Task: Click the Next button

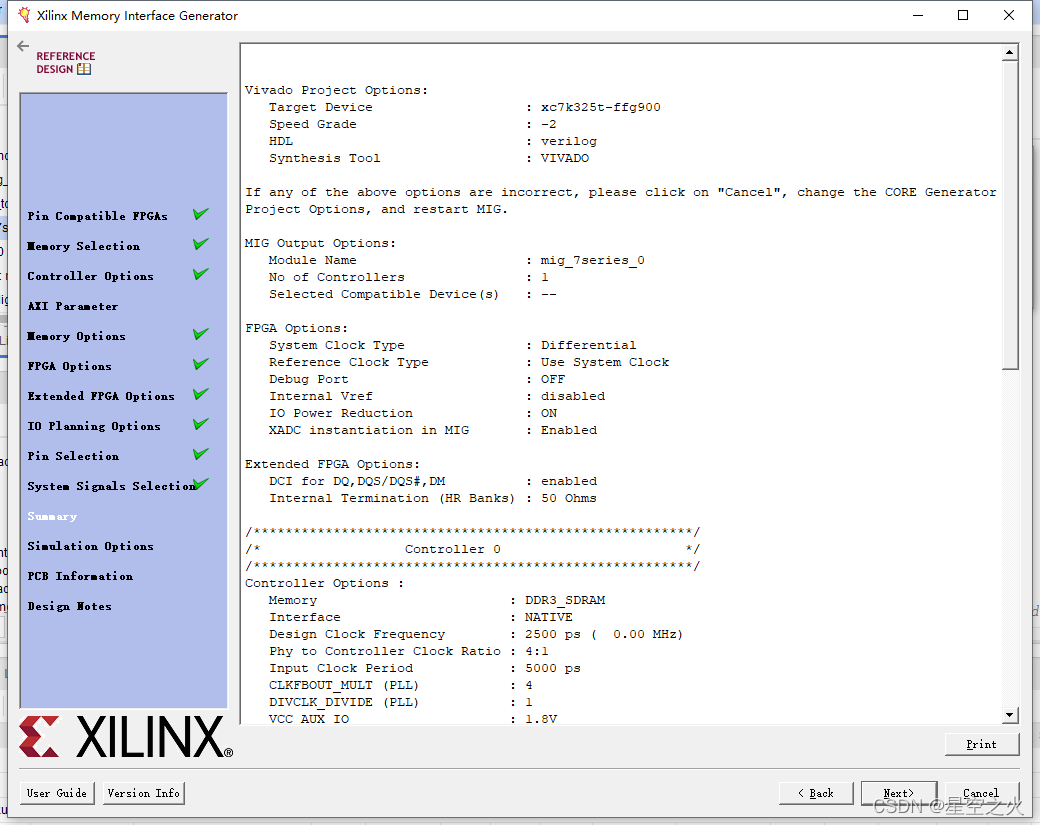Action: pos(899,793)
